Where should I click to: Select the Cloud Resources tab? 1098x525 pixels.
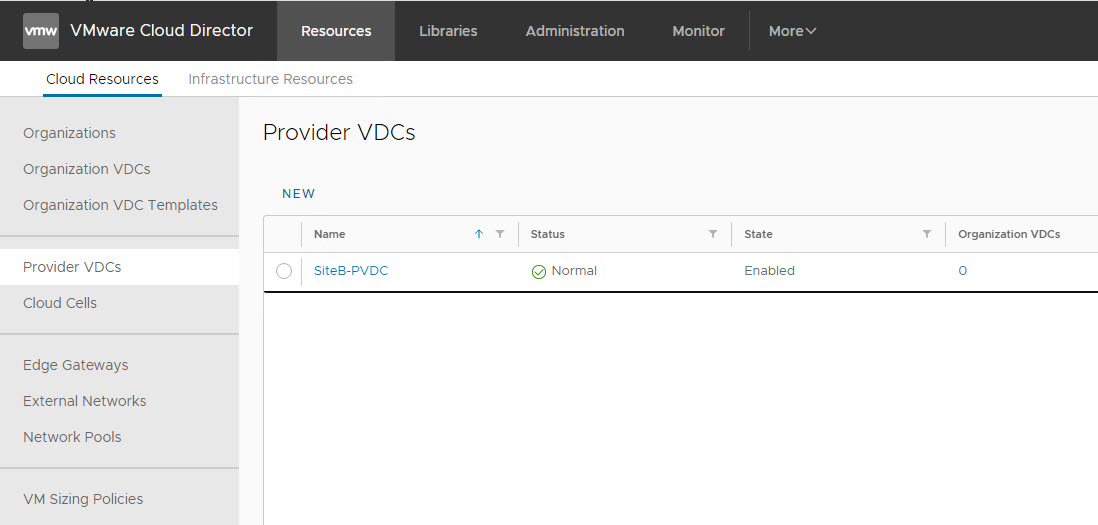pos(102,79)
